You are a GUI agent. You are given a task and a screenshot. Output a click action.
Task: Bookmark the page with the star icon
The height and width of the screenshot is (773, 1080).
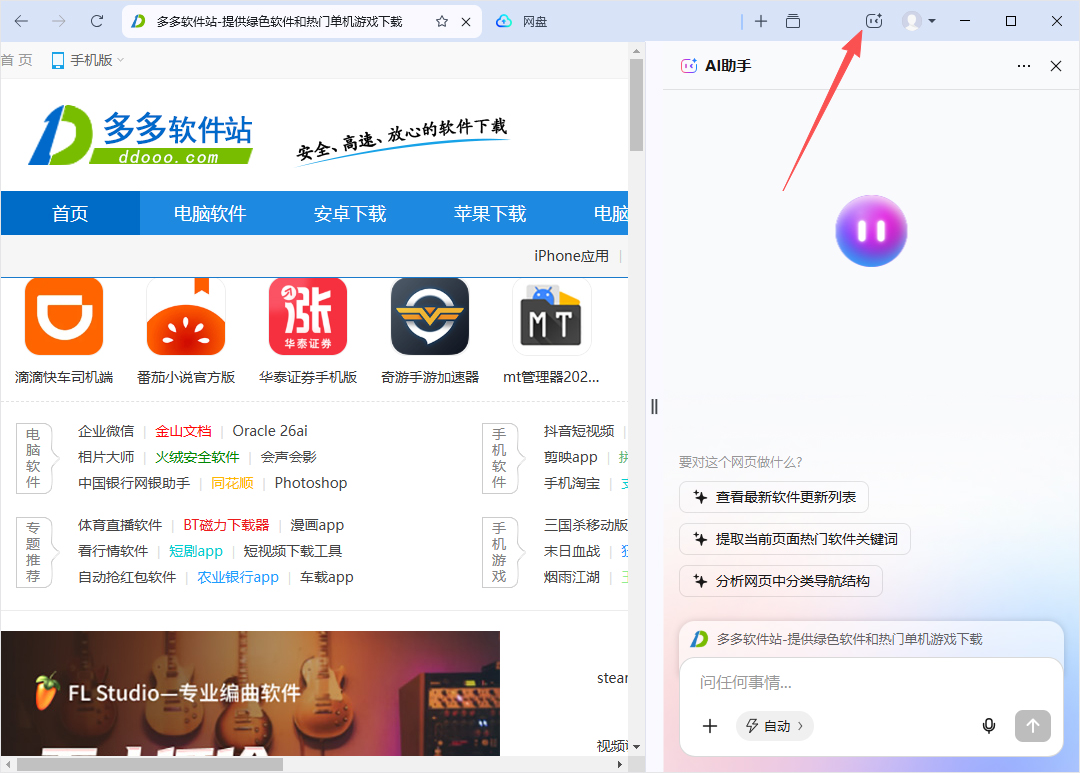point(442,21)
